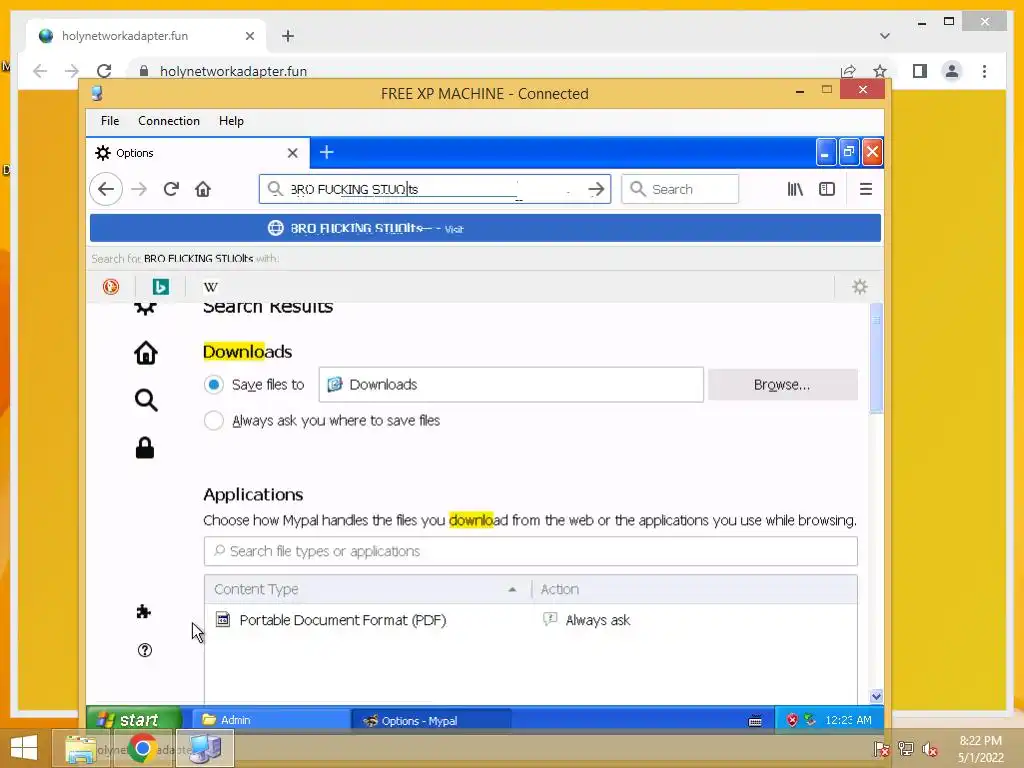The height and width of the screenshot is (768, 1024).
Task: Open search settings gear in suggestions
Action: click(x=859, y=287)
